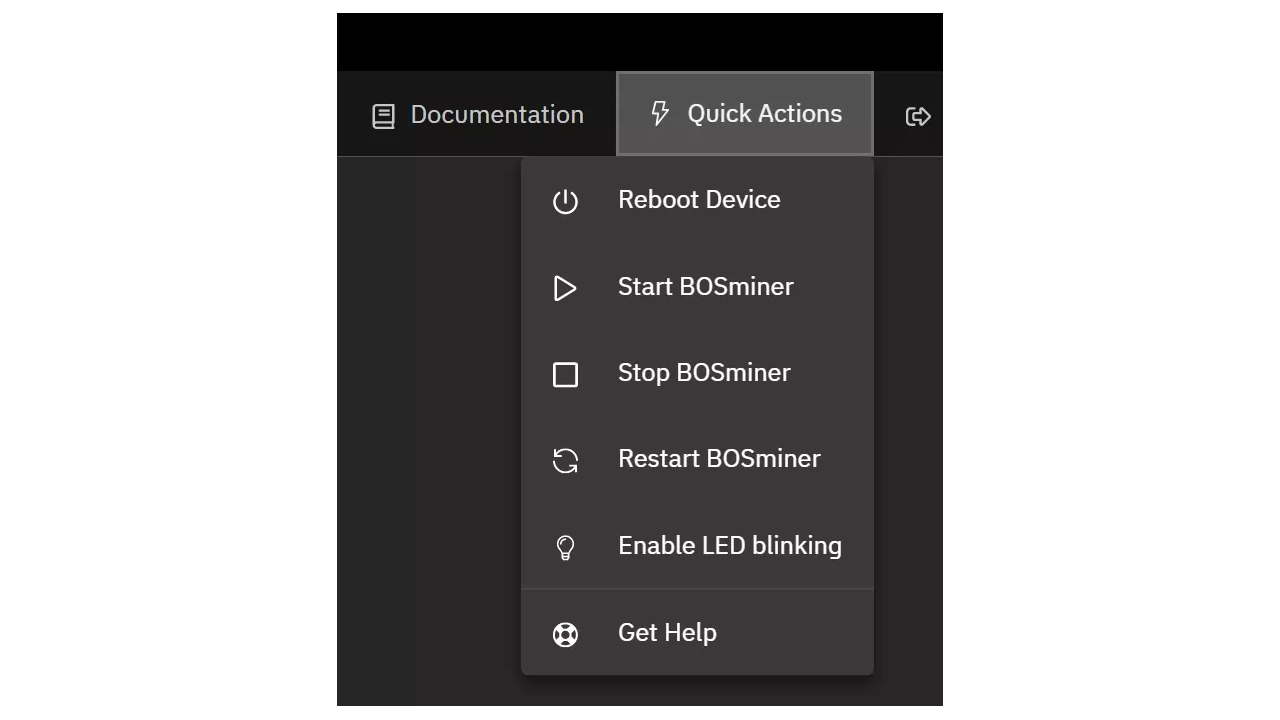
Task: Open the Documentation link
Action: click(x=478, y=115)
